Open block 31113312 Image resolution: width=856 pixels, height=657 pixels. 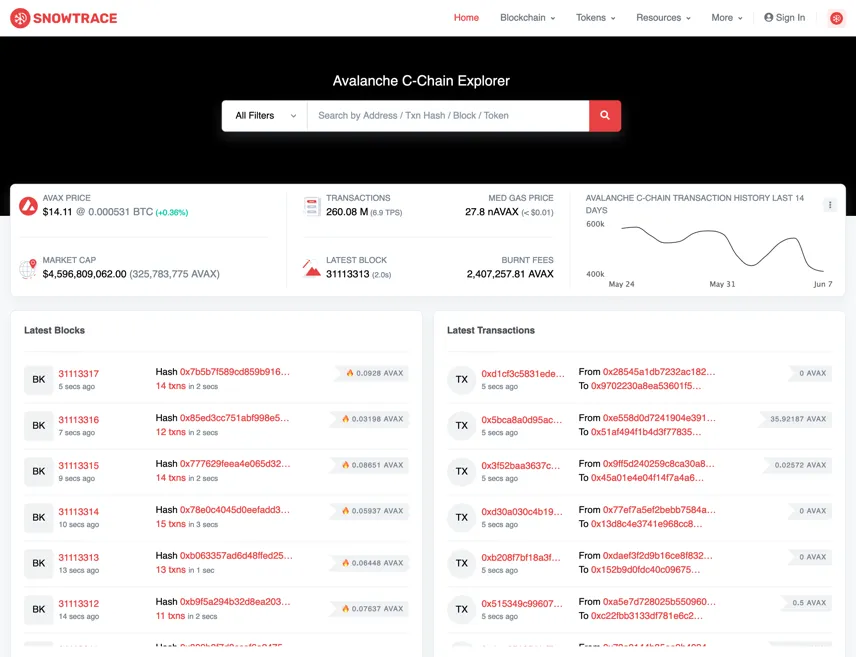click(x=79, y=603)
